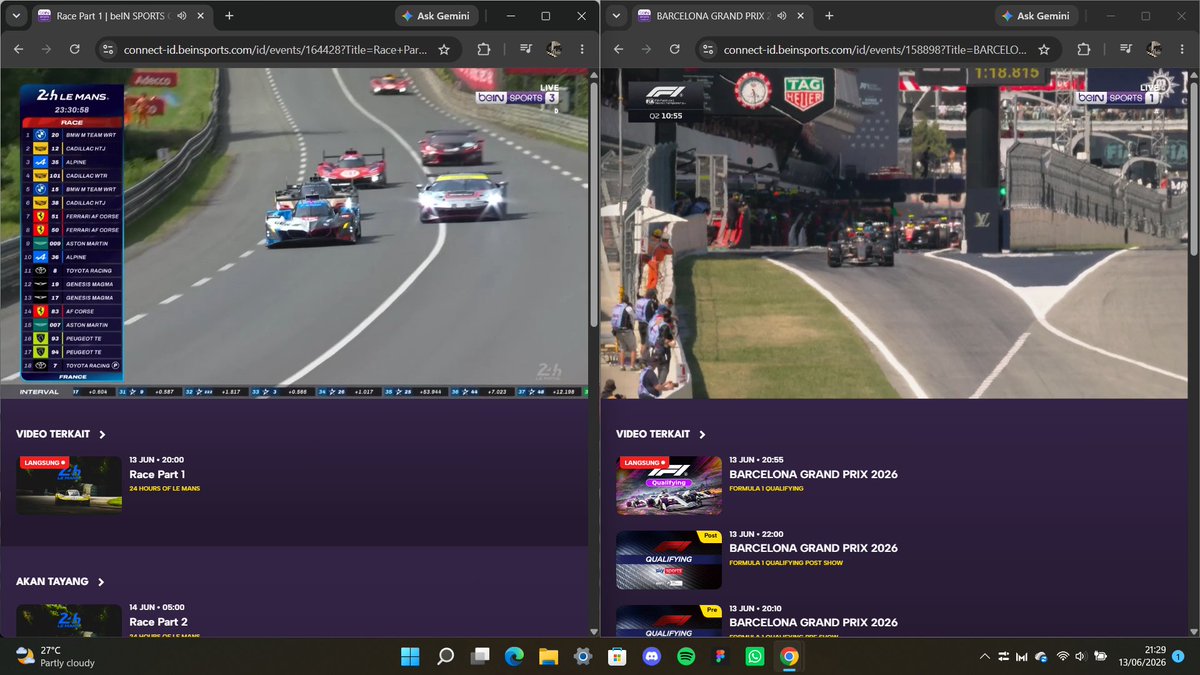Open the Windows Start menu

coord(411,657)
